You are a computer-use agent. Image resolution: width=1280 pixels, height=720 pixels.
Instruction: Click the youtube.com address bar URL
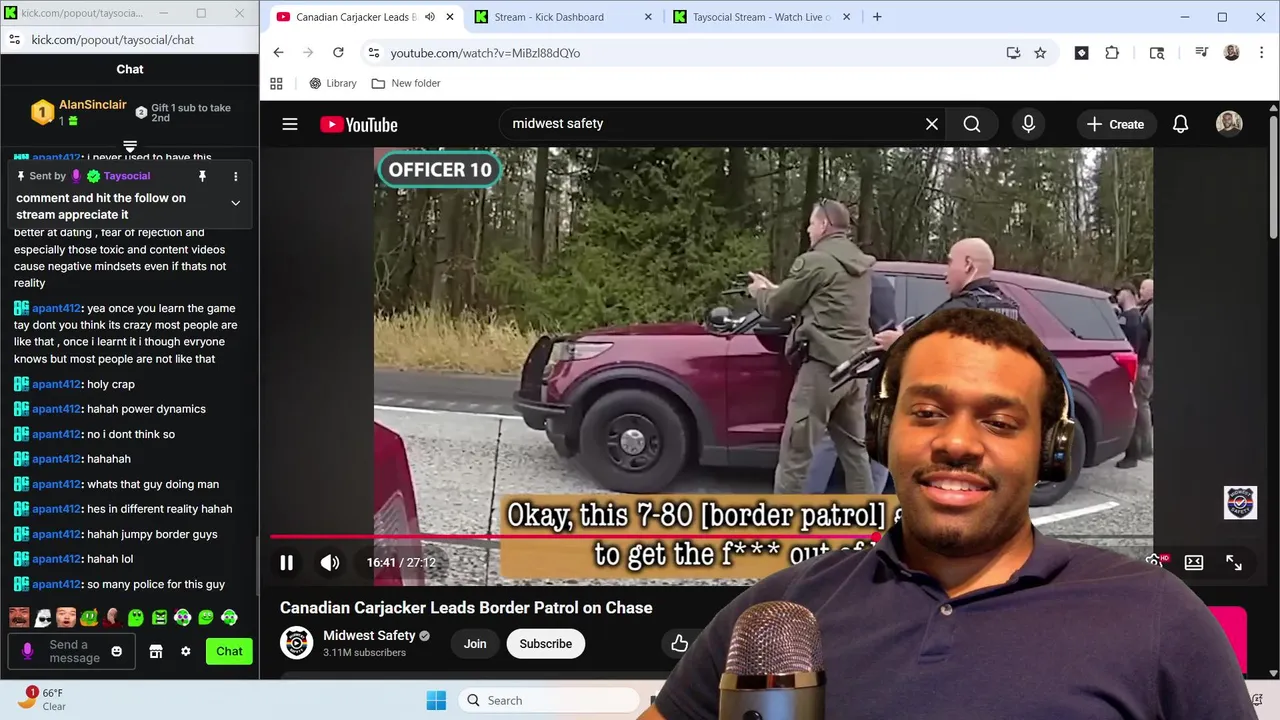(x=485, y=53)
